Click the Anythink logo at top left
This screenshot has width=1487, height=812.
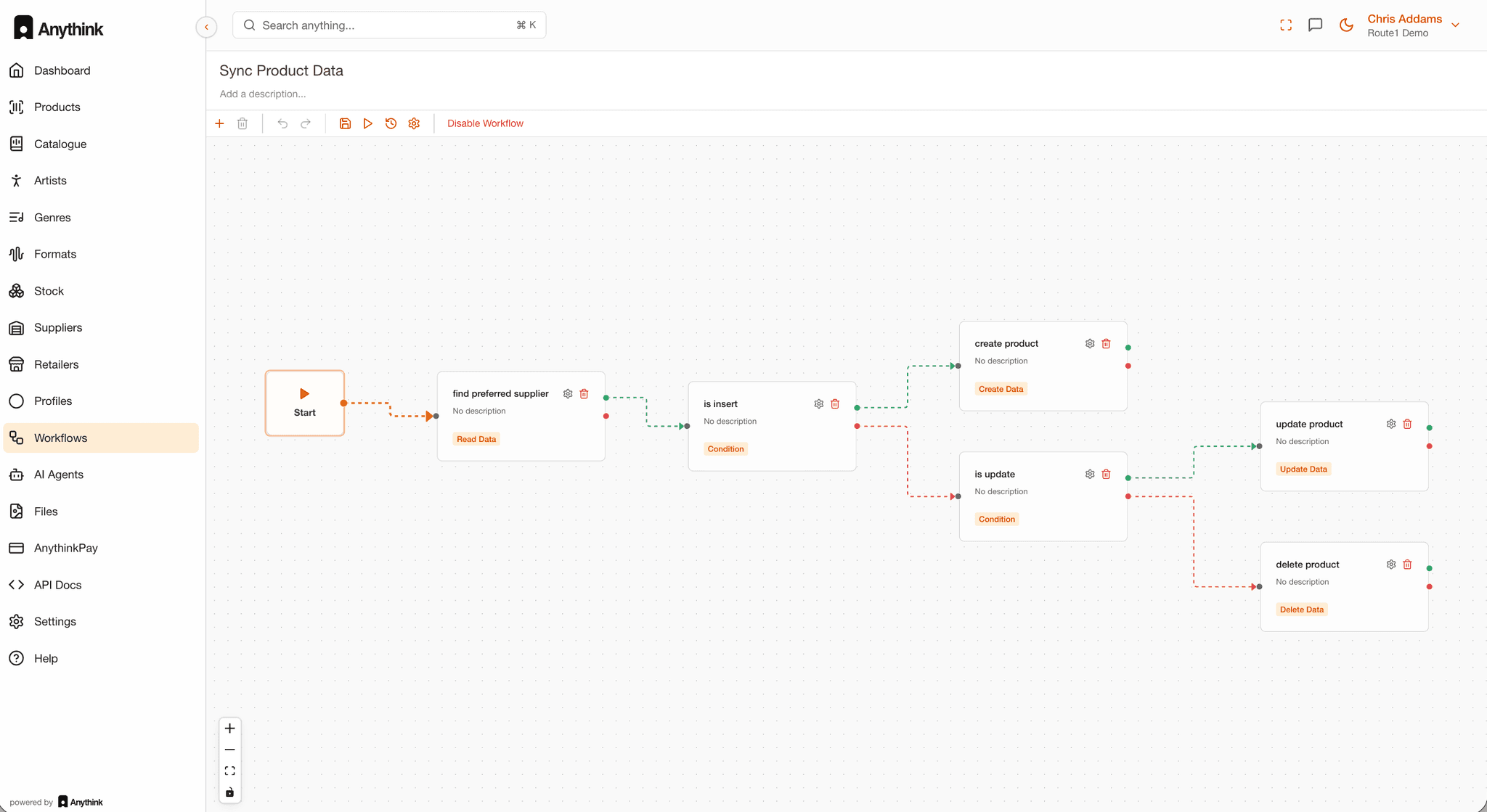click(x=58, y=28)
